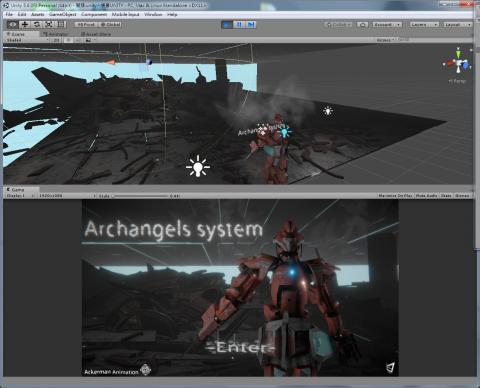Click the cloud services icon
The image size is (480, 388).
[363, 25]
